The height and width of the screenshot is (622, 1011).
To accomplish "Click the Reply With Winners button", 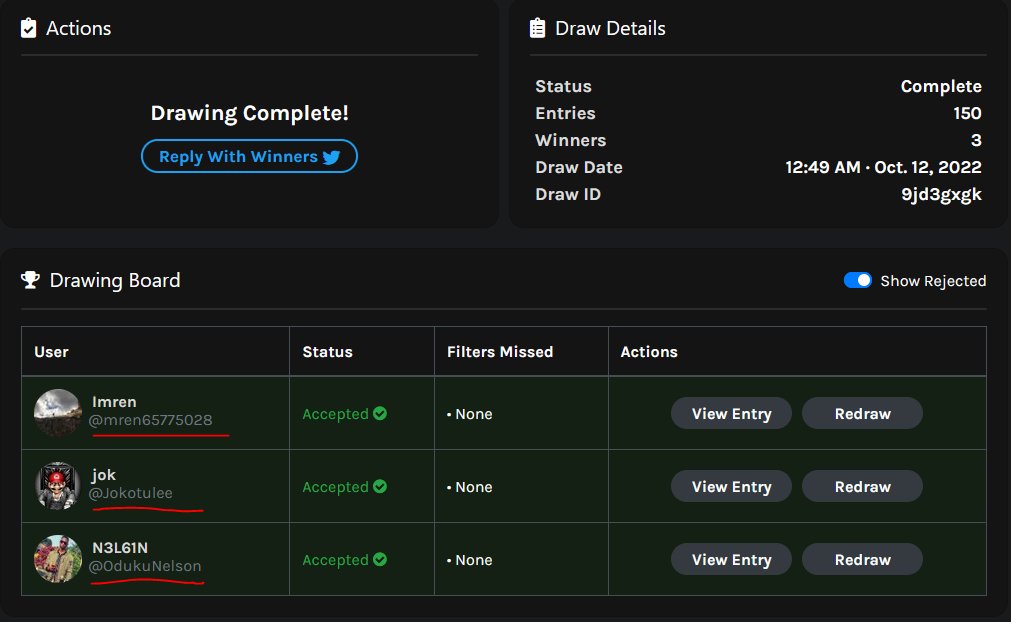I will (249, 156).
